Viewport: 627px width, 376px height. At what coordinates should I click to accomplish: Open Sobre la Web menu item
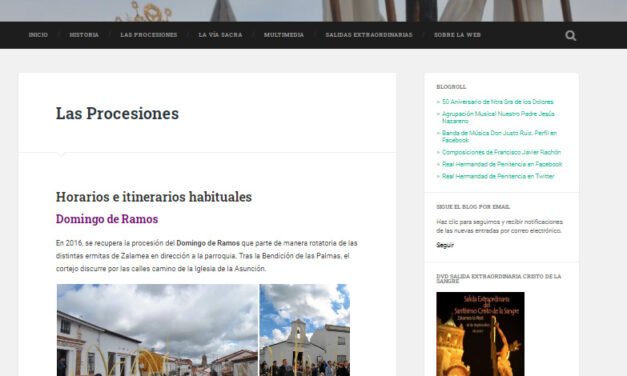457,35
